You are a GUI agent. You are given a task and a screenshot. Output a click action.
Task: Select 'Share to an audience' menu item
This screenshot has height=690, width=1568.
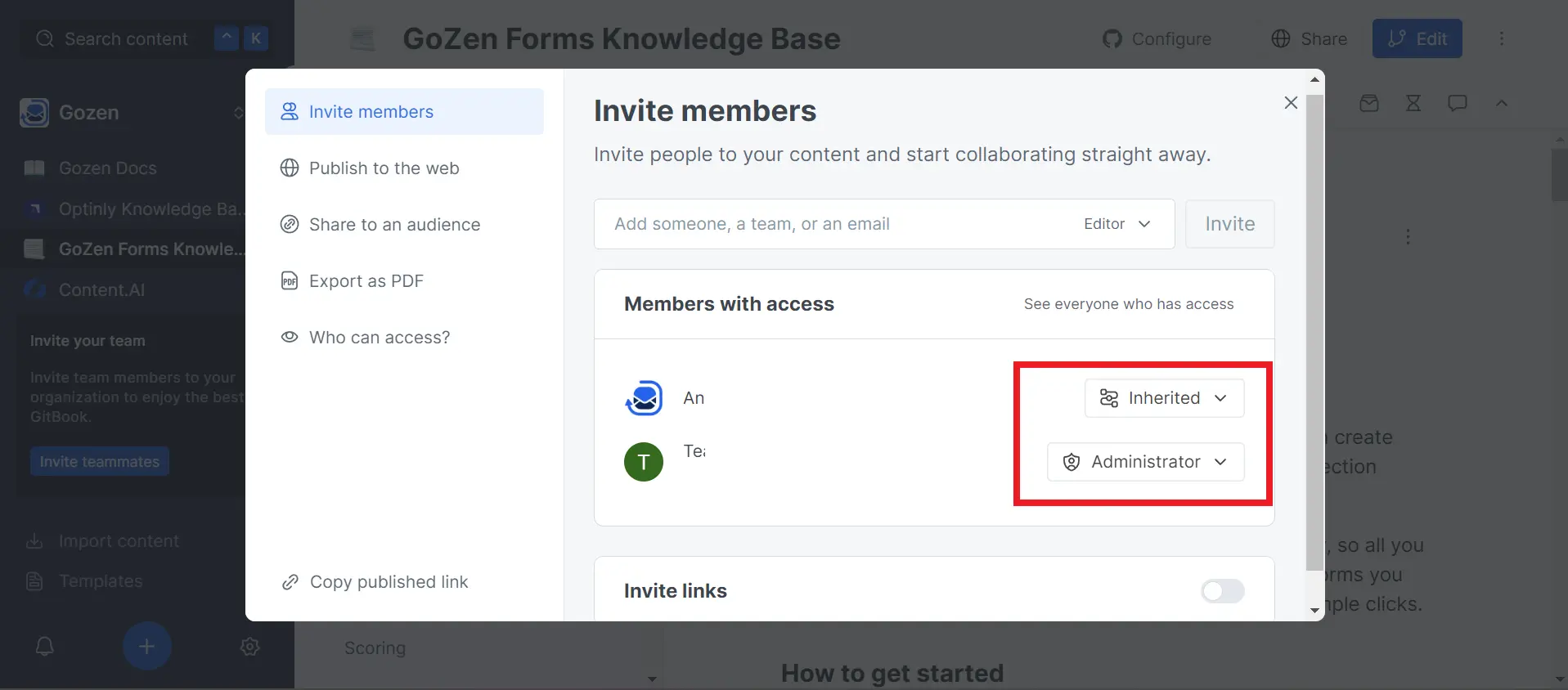click(x=394, y=224)
